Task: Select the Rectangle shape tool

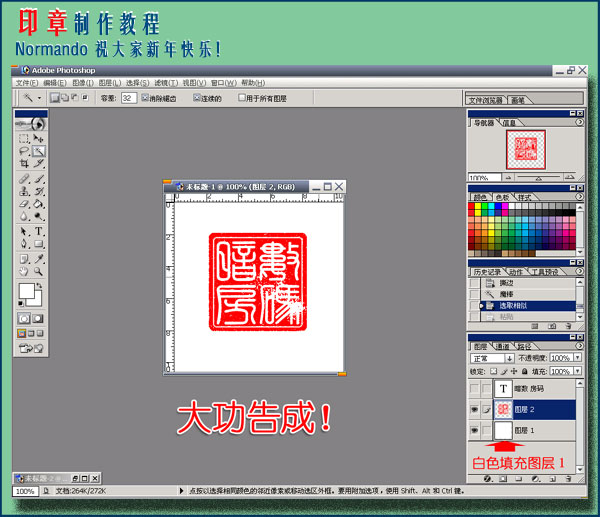Action: [39, 244]
